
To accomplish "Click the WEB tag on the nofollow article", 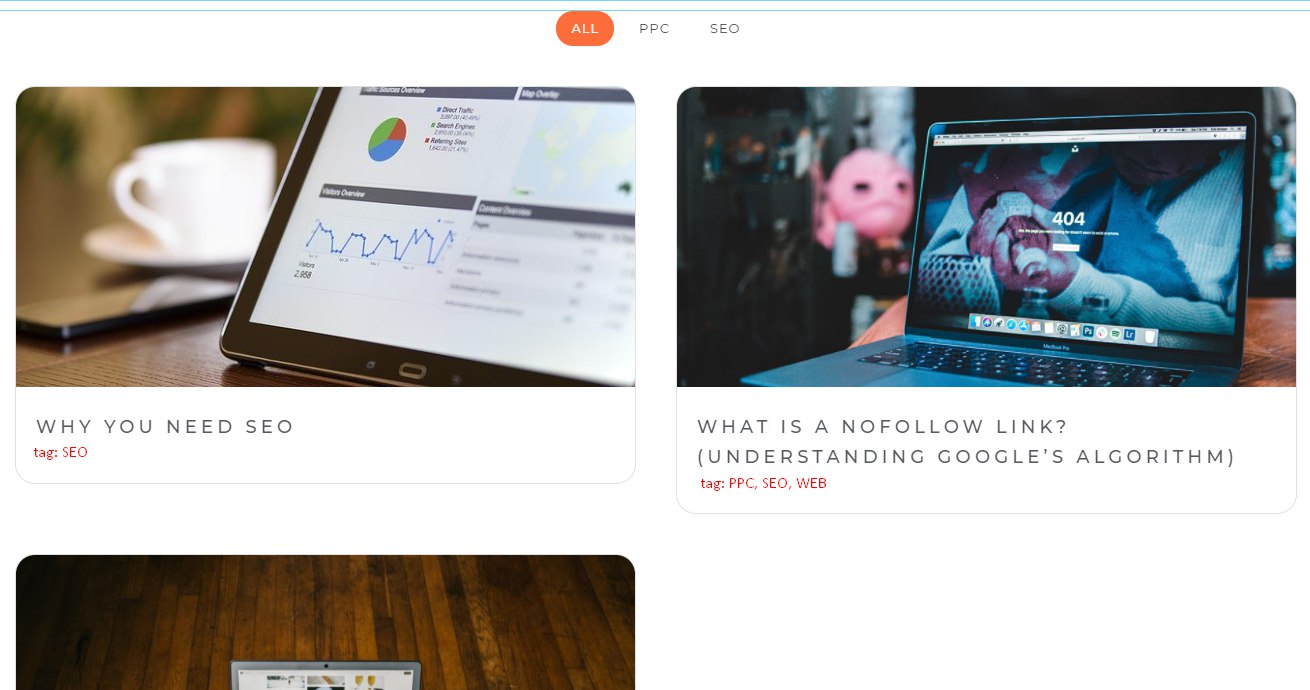I will coord(811,484).
